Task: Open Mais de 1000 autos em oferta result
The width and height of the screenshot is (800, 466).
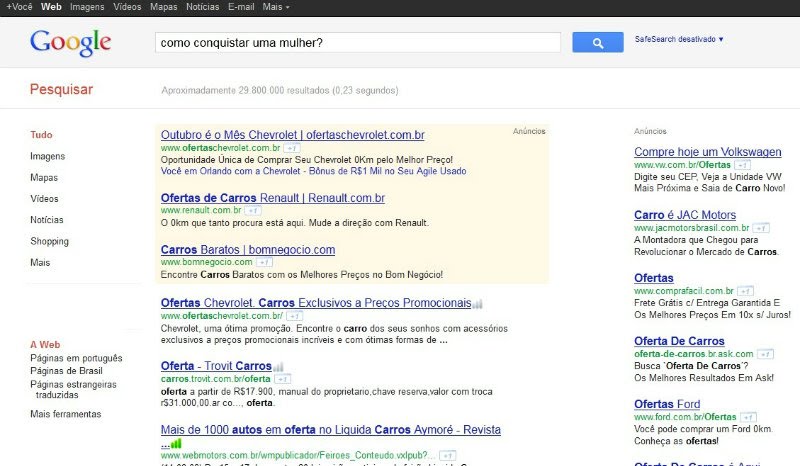Action: click(x=331, y=430)
